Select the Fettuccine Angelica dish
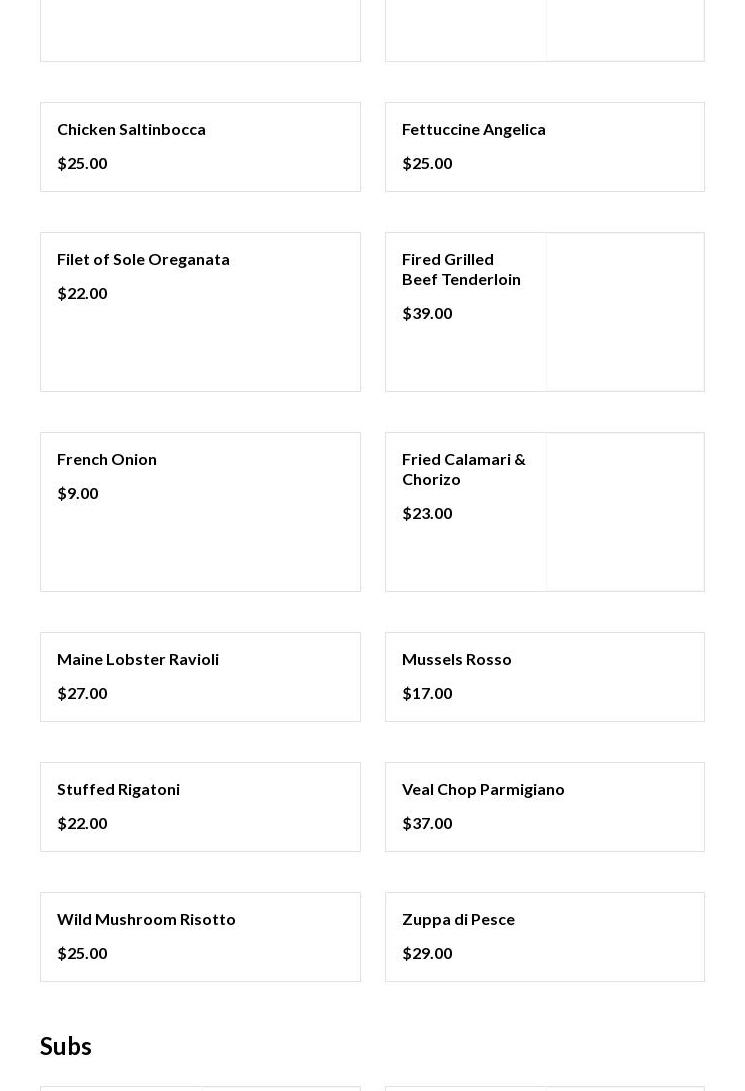 point(473,129)
